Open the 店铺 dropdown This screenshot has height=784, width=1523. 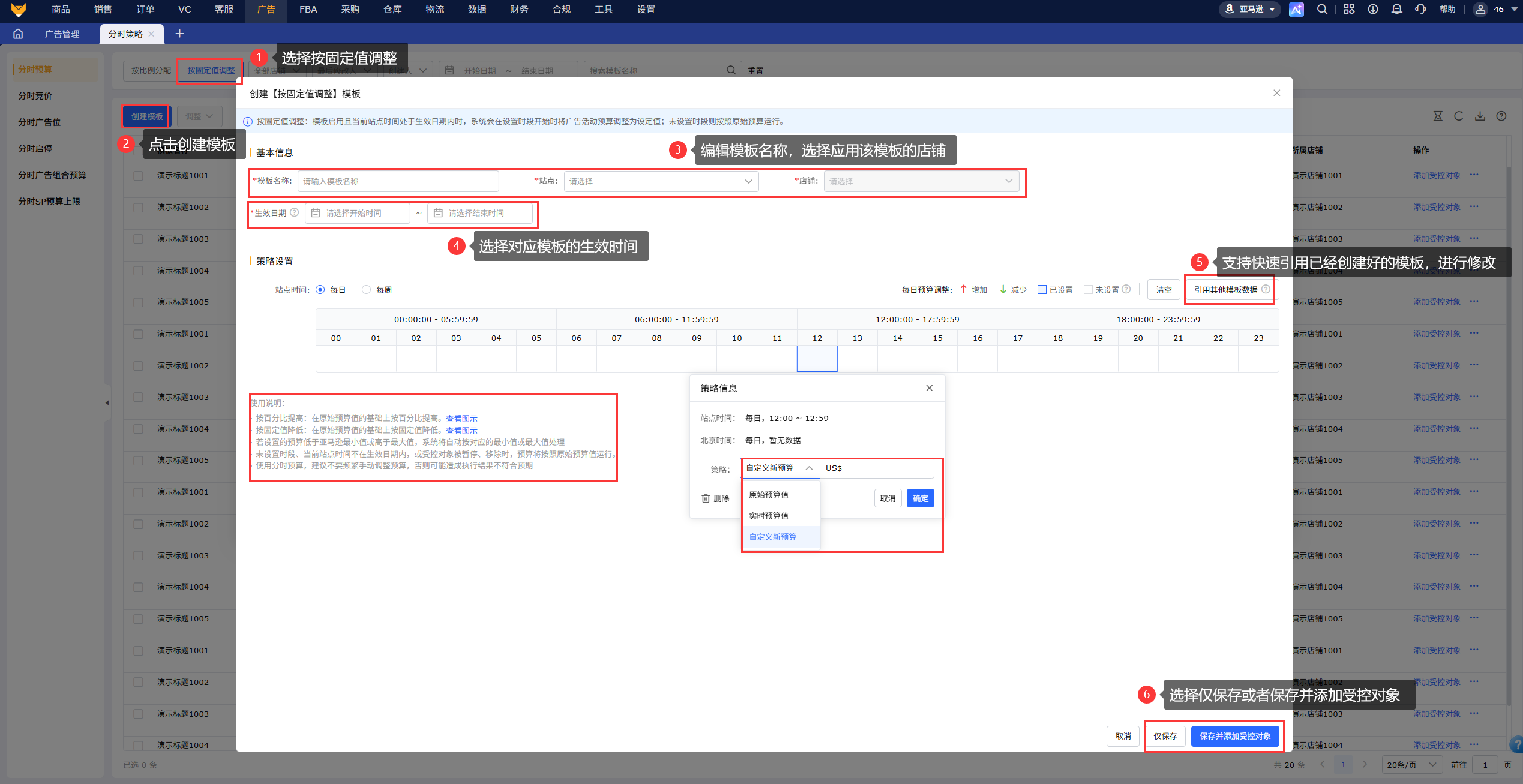coord(921,181)
